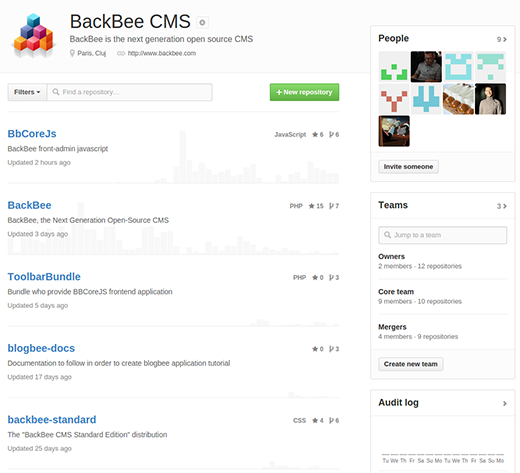Open the Owners team
Screen dimensions: 520x473
pos(391,257)
